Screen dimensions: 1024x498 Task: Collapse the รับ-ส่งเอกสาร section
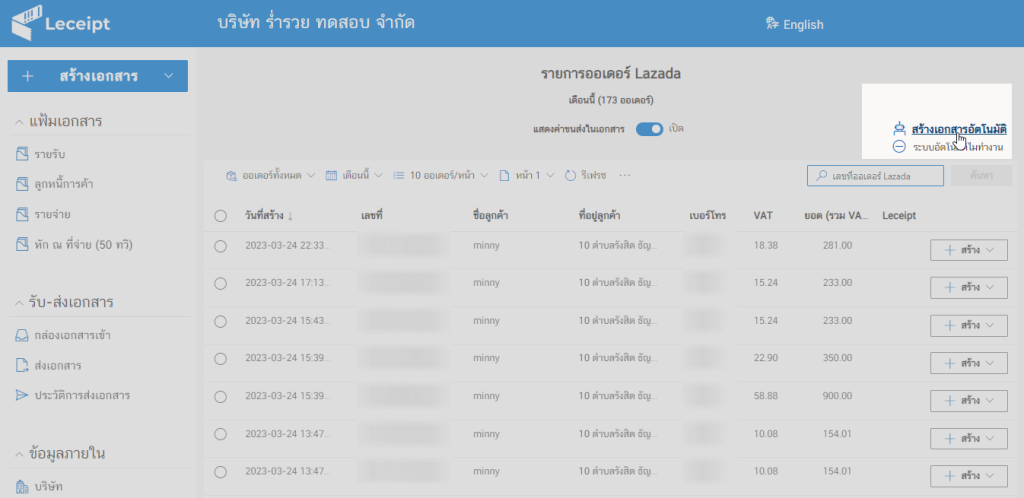(x=18, y=303)
